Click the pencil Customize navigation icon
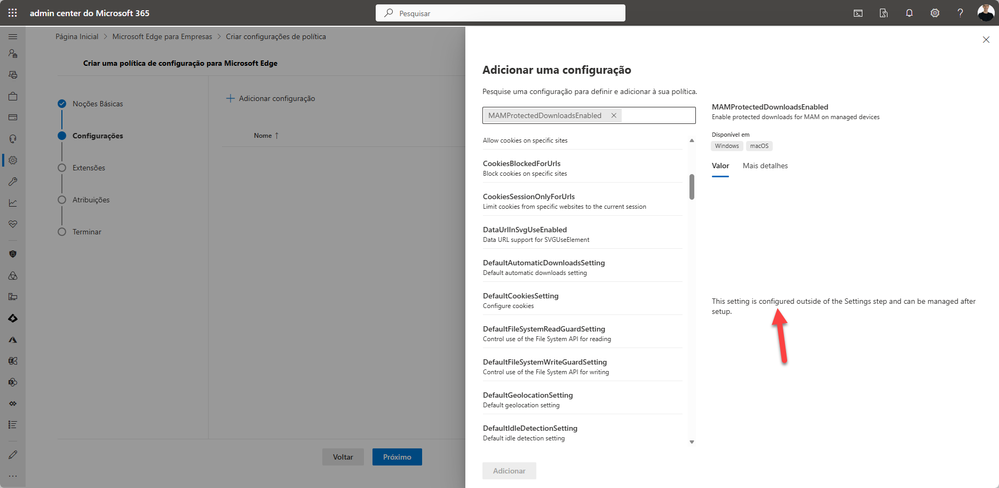This screenshot has width=999, height=488. [x=13, y=455]
